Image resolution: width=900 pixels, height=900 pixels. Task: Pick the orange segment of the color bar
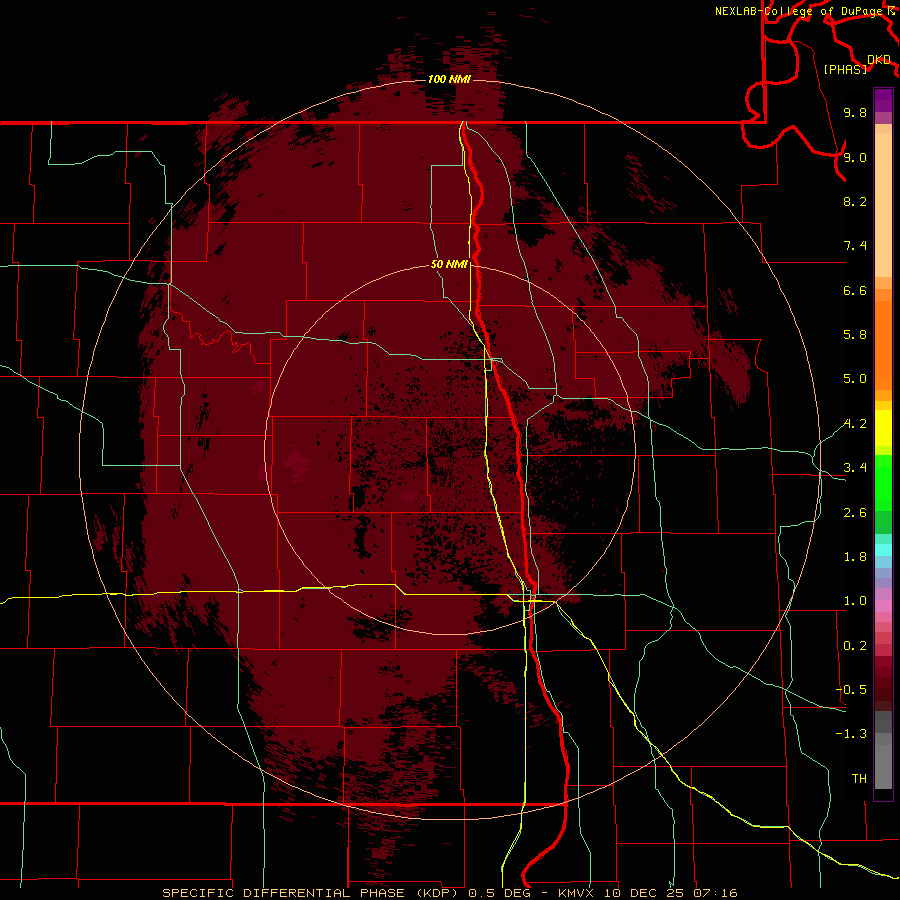883,346
